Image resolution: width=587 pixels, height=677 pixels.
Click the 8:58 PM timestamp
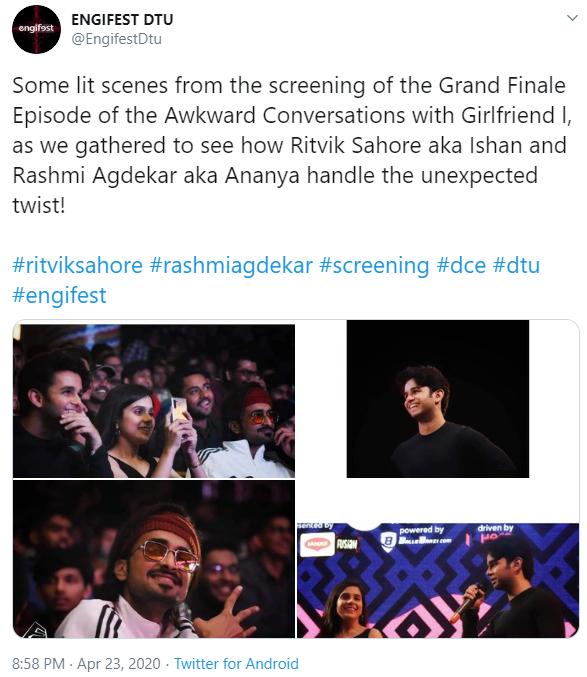[x=38, y=664]
